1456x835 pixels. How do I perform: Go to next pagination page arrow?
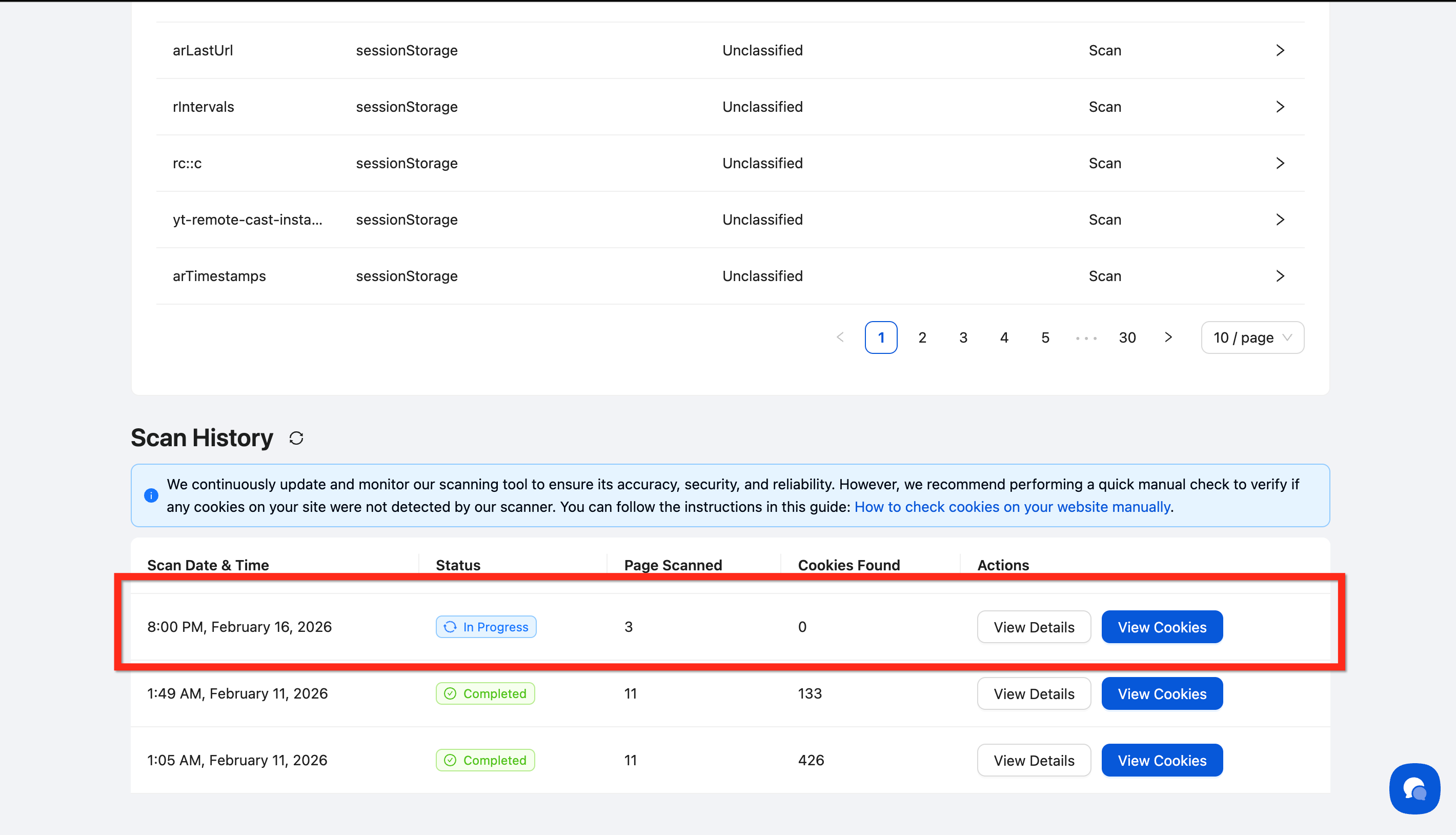(x=1168, y=337)
